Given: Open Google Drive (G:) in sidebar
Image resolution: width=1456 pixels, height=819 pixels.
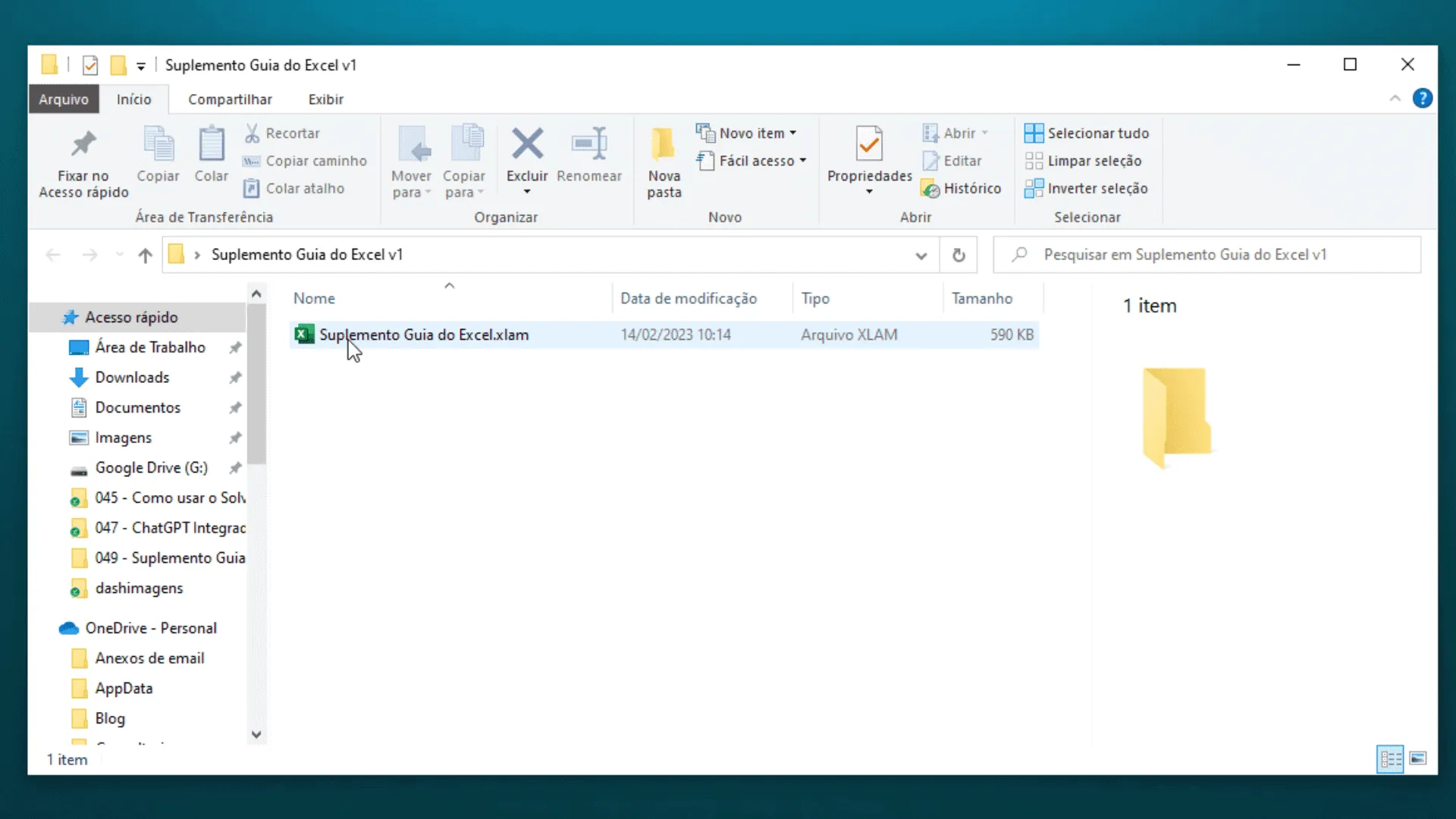Looking at the screenshot, I should tap(151, 468).
